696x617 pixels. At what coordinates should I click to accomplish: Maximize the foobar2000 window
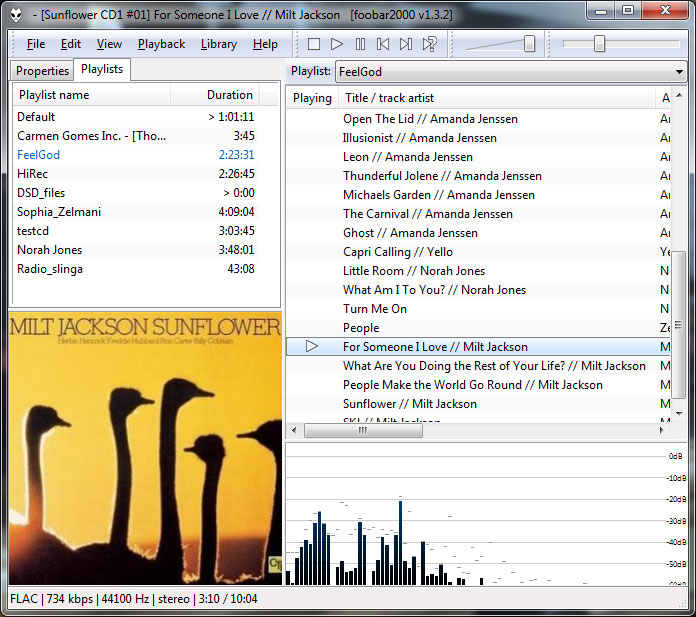pos(628,11)
